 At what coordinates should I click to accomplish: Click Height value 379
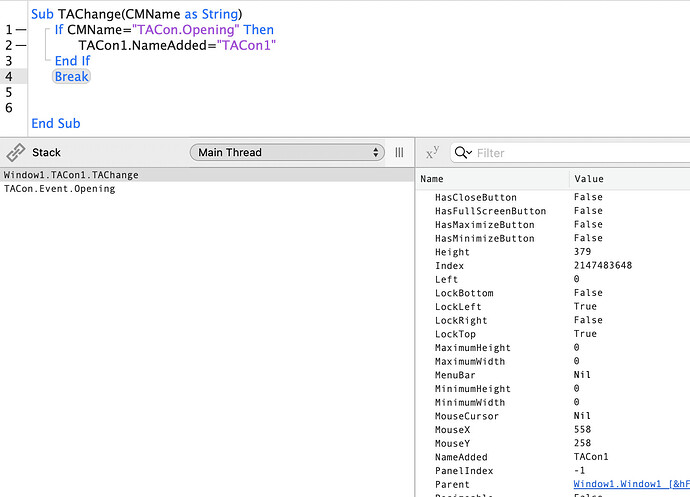pyautogui.click(x=582, y=252)
